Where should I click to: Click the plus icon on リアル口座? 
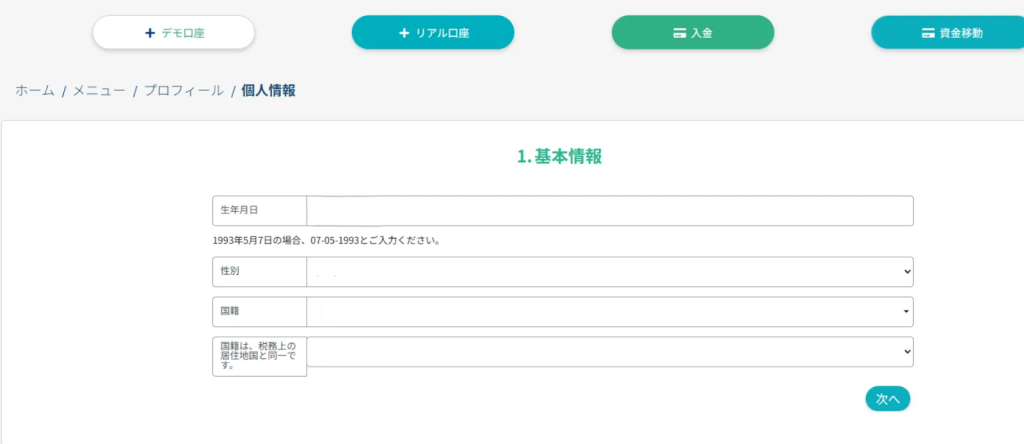coord(404,33)
